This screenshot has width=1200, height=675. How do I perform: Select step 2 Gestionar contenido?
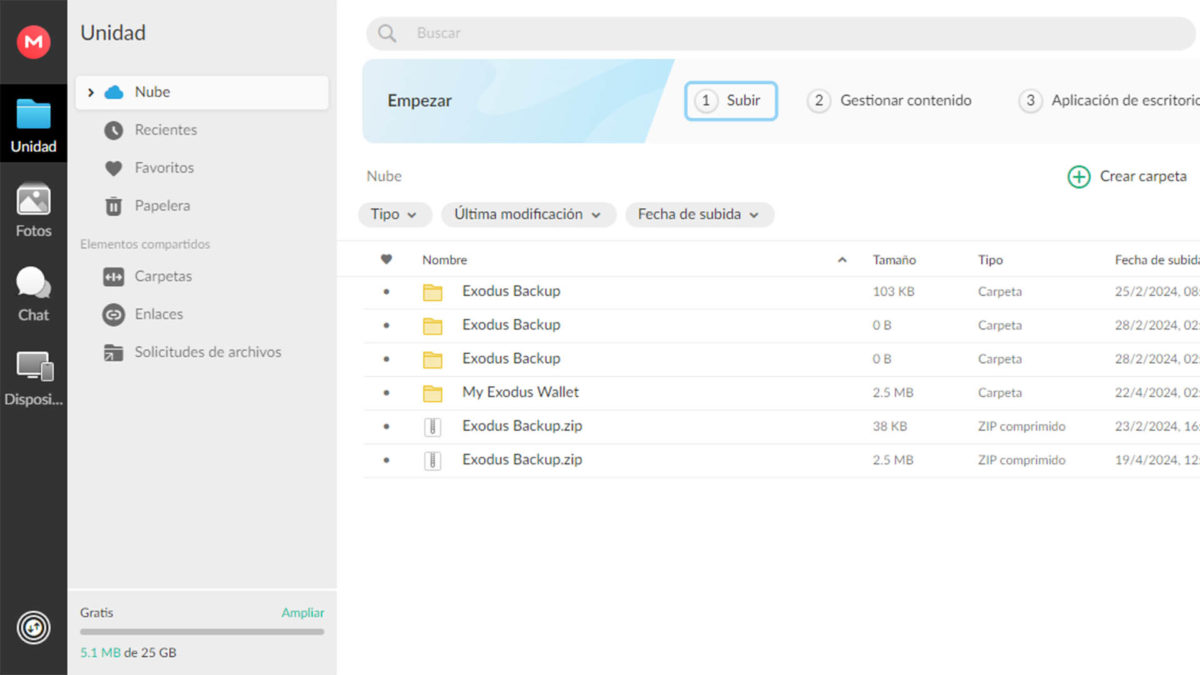[x=890, y=101]
